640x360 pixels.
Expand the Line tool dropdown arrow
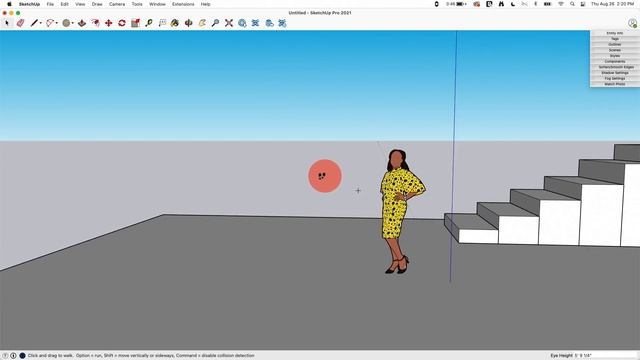tap(40, 23)
